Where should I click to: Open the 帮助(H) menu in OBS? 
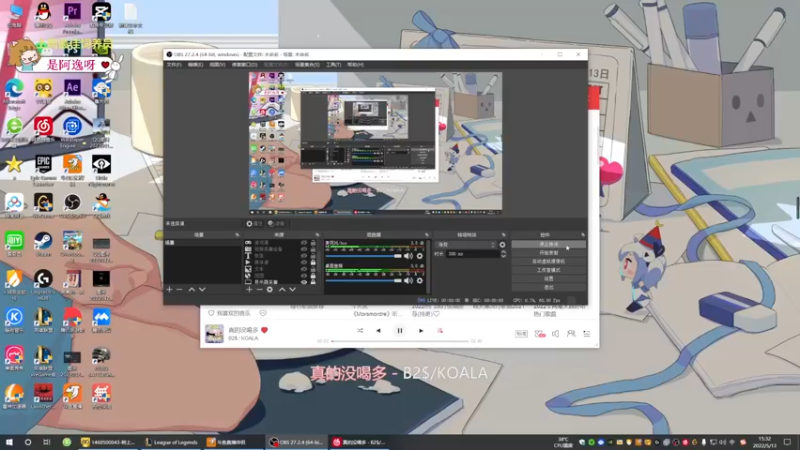coord(356,65)
